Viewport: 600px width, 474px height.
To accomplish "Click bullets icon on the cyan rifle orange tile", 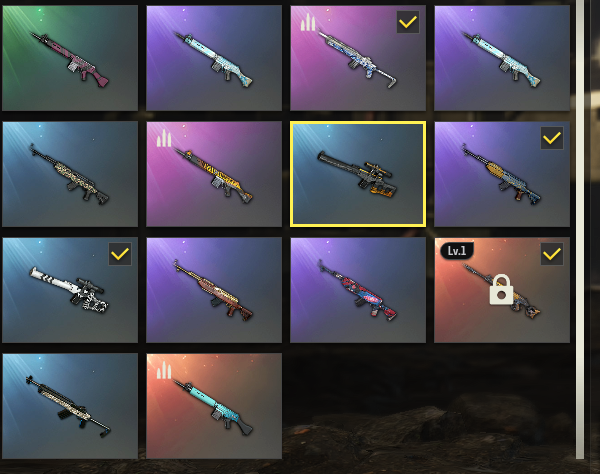I will 164,370.
